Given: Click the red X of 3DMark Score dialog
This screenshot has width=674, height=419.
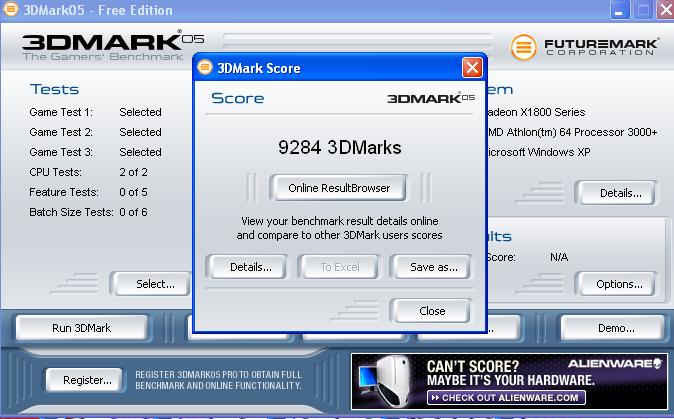Looking at the screenshot, I should pyautogui.click(x=472, y=68).
